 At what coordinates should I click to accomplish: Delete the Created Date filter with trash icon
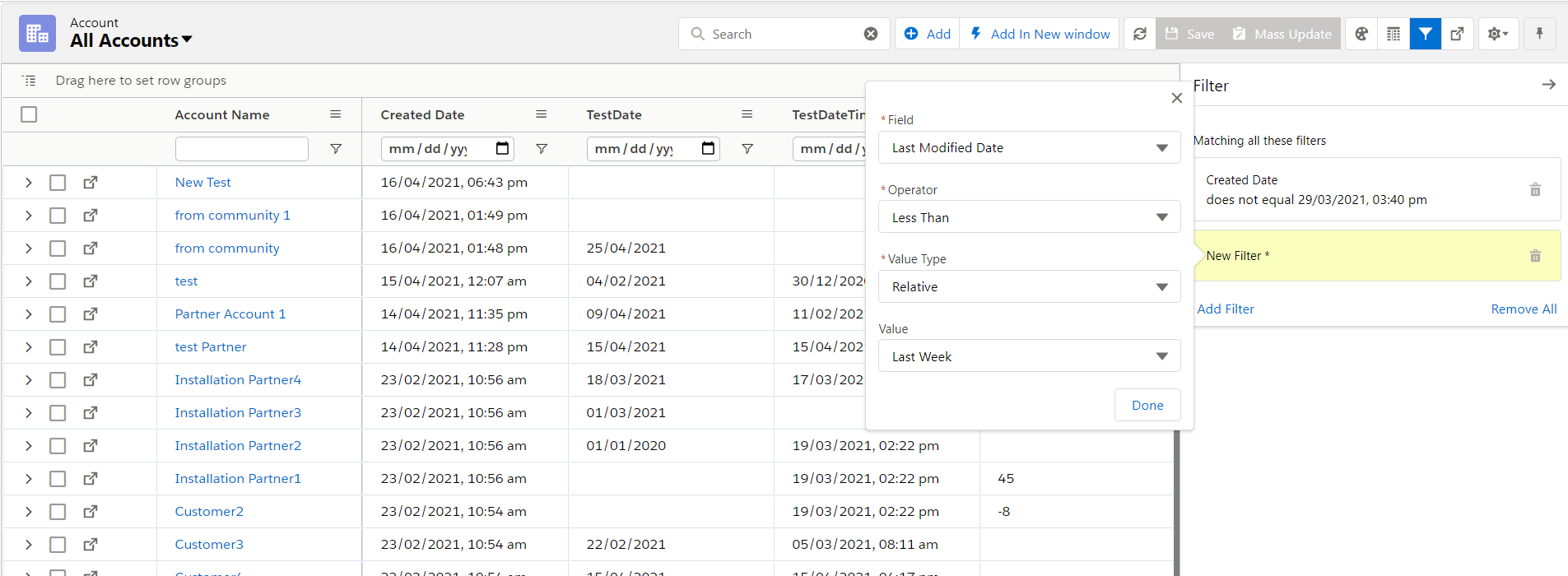click(1535, 189)
